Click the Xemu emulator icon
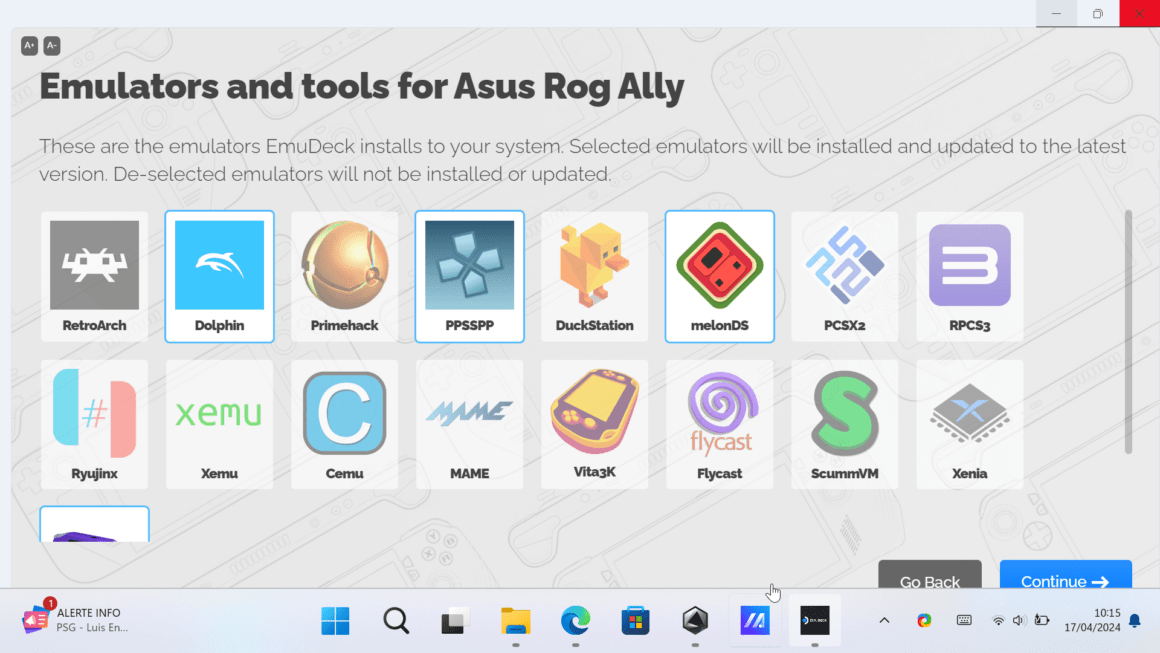 tap(219, 413)
